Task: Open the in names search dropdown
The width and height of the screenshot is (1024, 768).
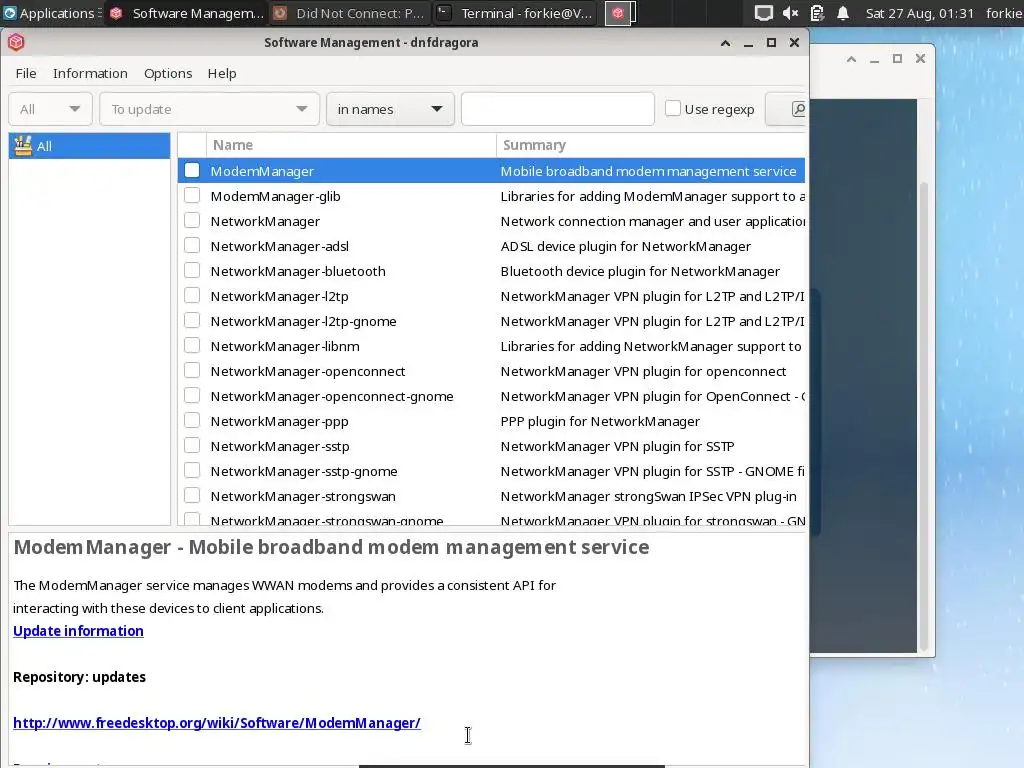Action: point(390,109)
